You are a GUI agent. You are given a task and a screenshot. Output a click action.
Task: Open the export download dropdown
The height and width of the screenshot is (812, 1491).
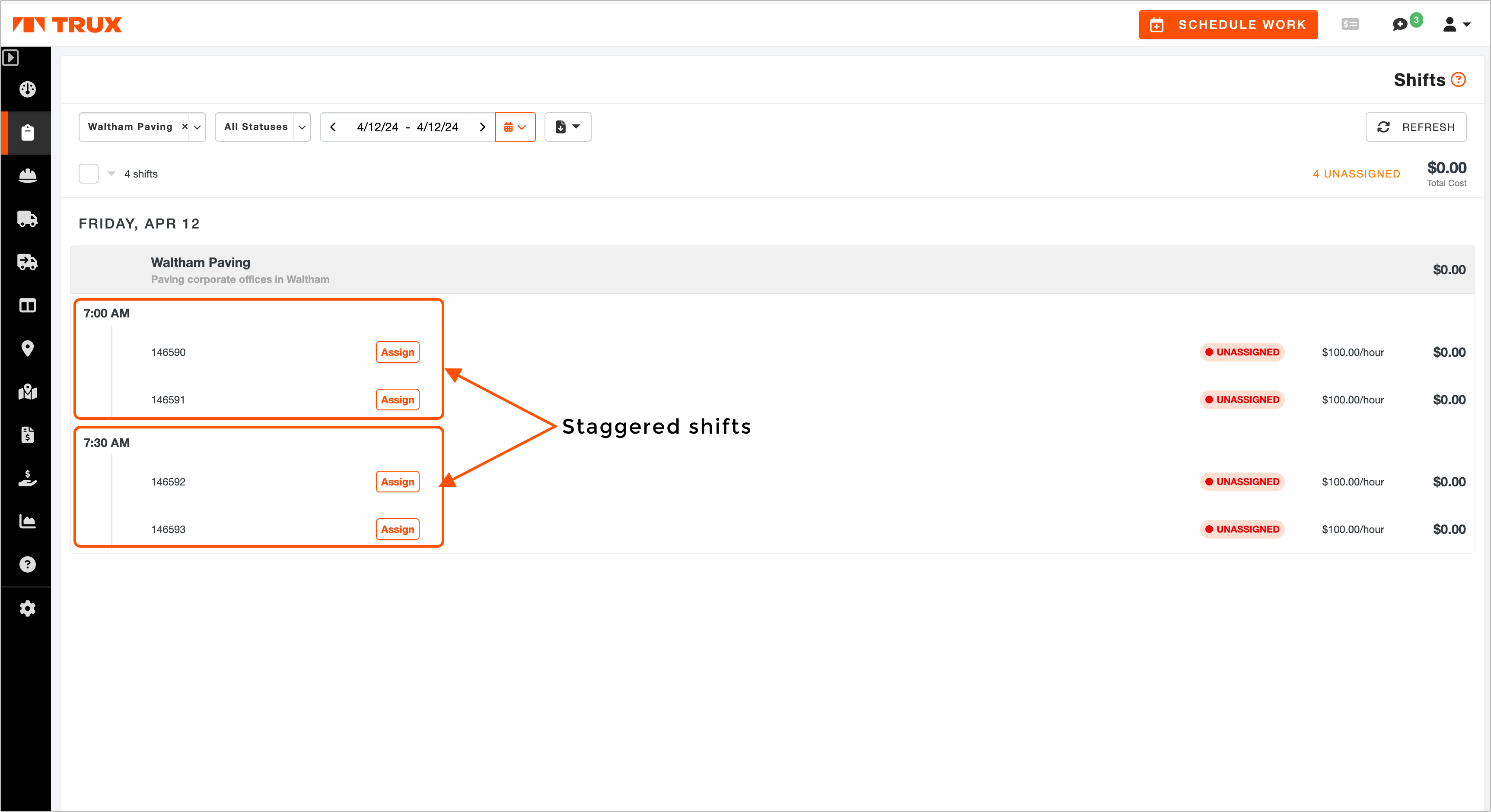(x=568, y=127)
